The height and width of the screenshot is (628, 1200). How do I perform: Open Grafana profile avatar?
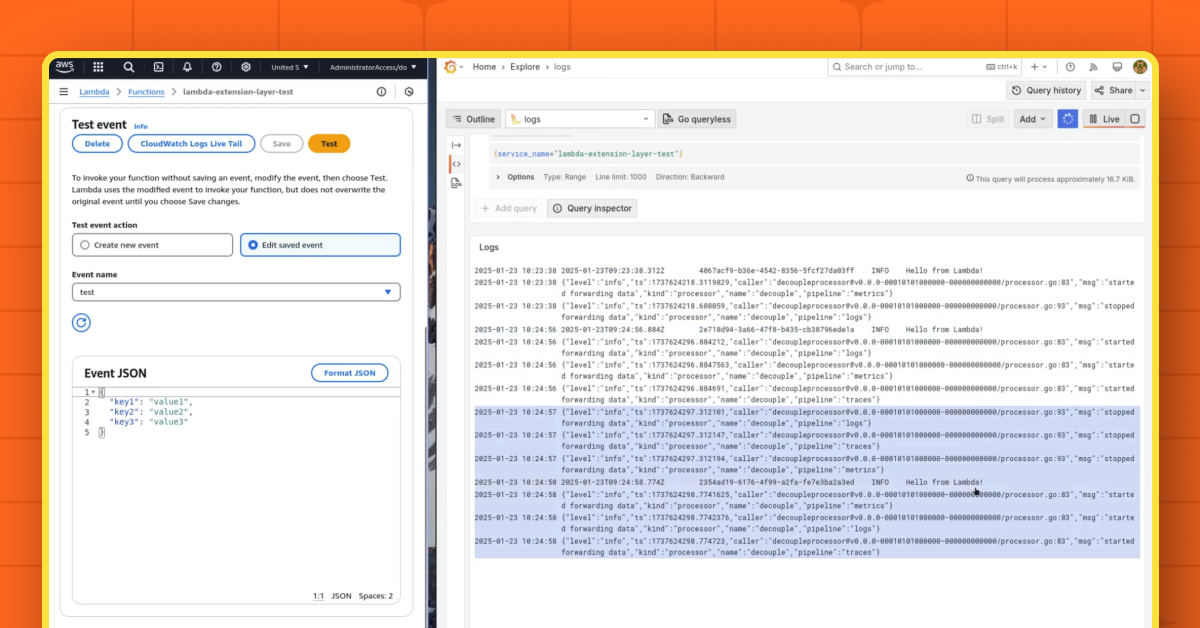1141,67
